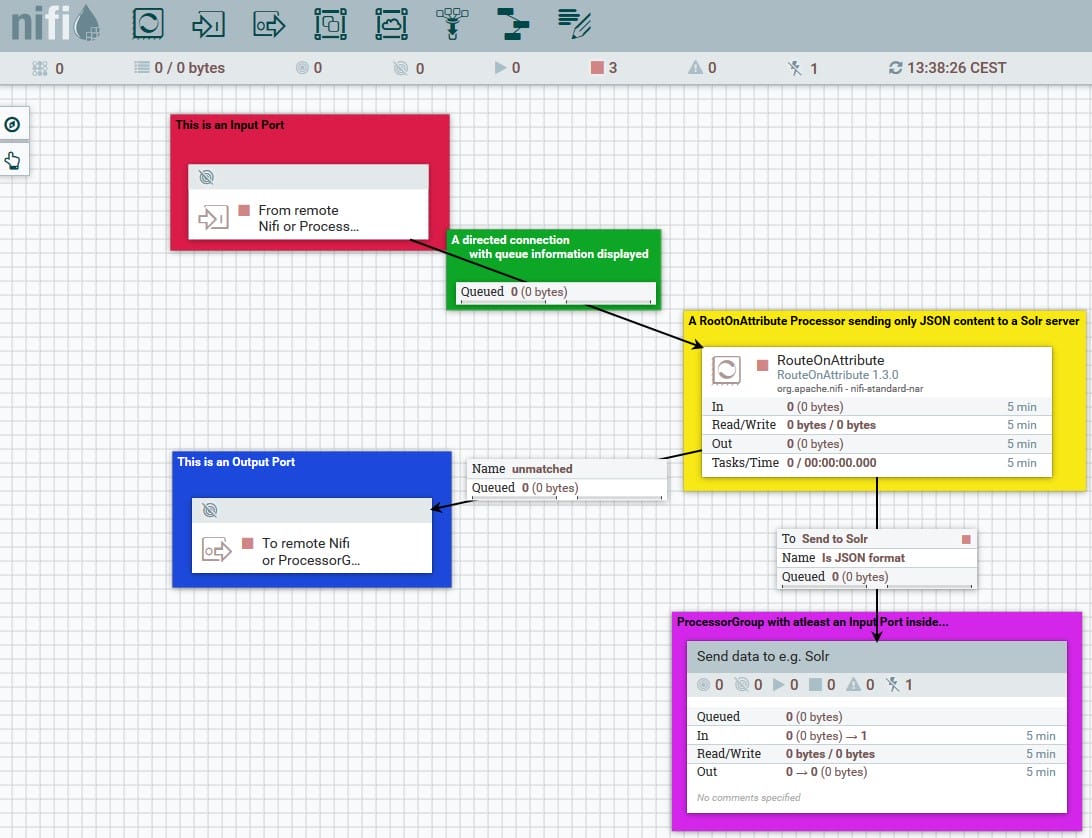
Task: Click the stopped components count in status bar
Action: click(x=604, y=68)
